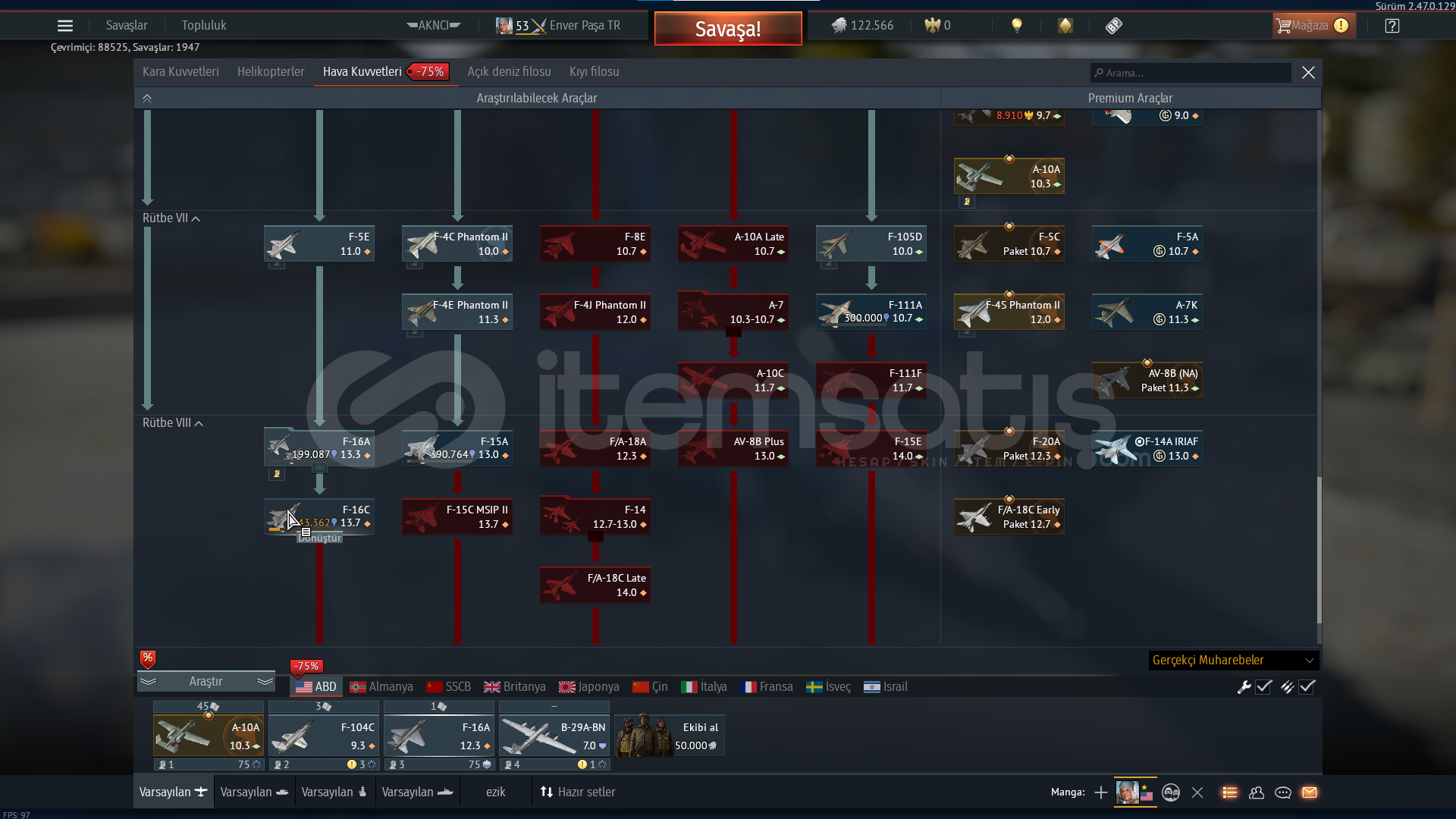Switch to the Helikopterler tab
This screenshot has height=819, width=1456.
271,72
